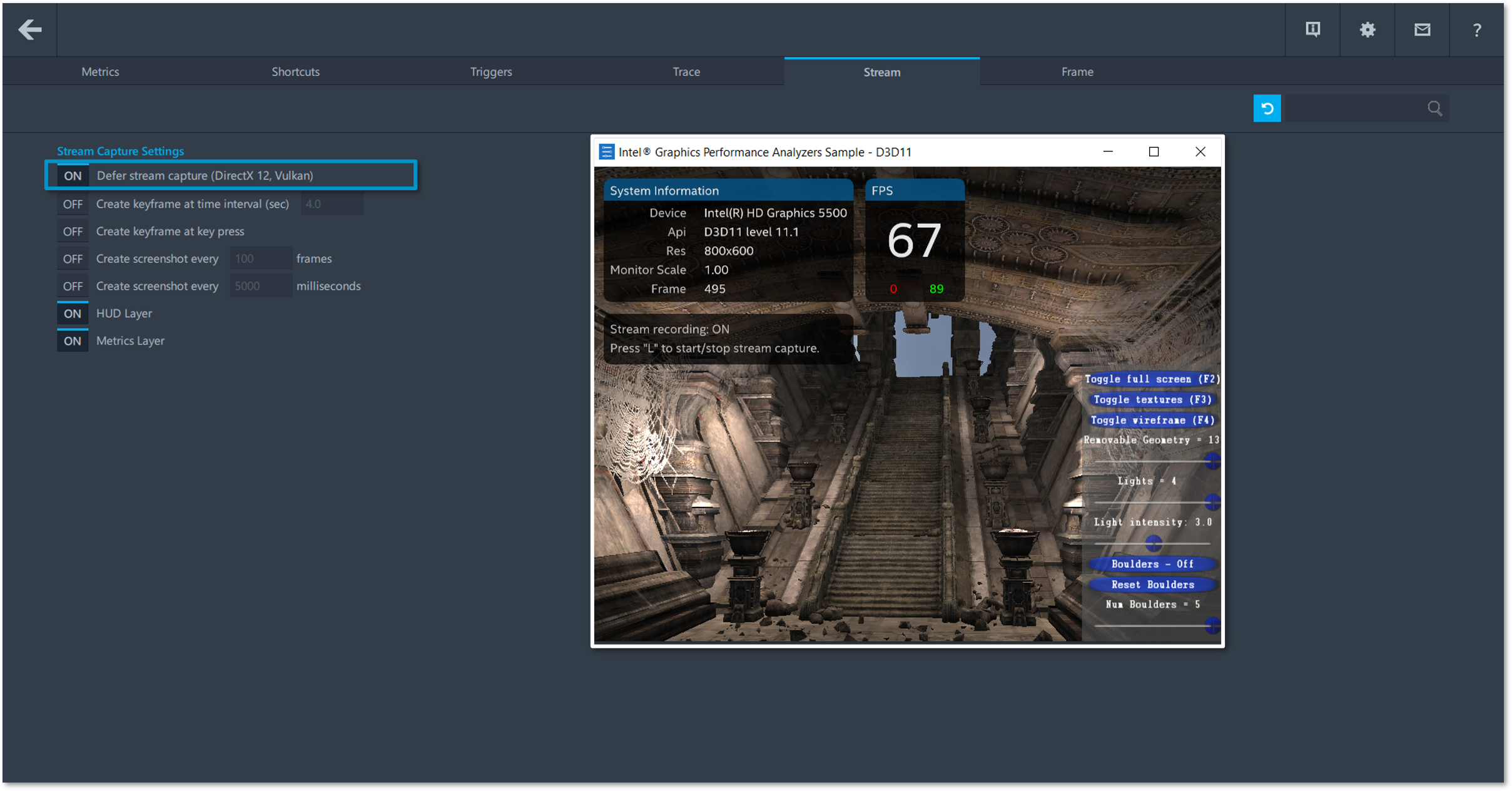Click the blue reset settings icon

(x=1267, y=108)
